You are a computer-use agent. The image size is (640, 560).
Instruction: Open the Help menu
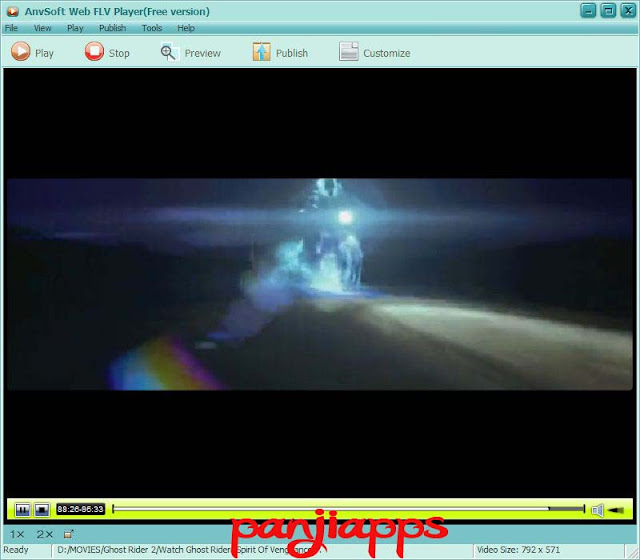186,28
